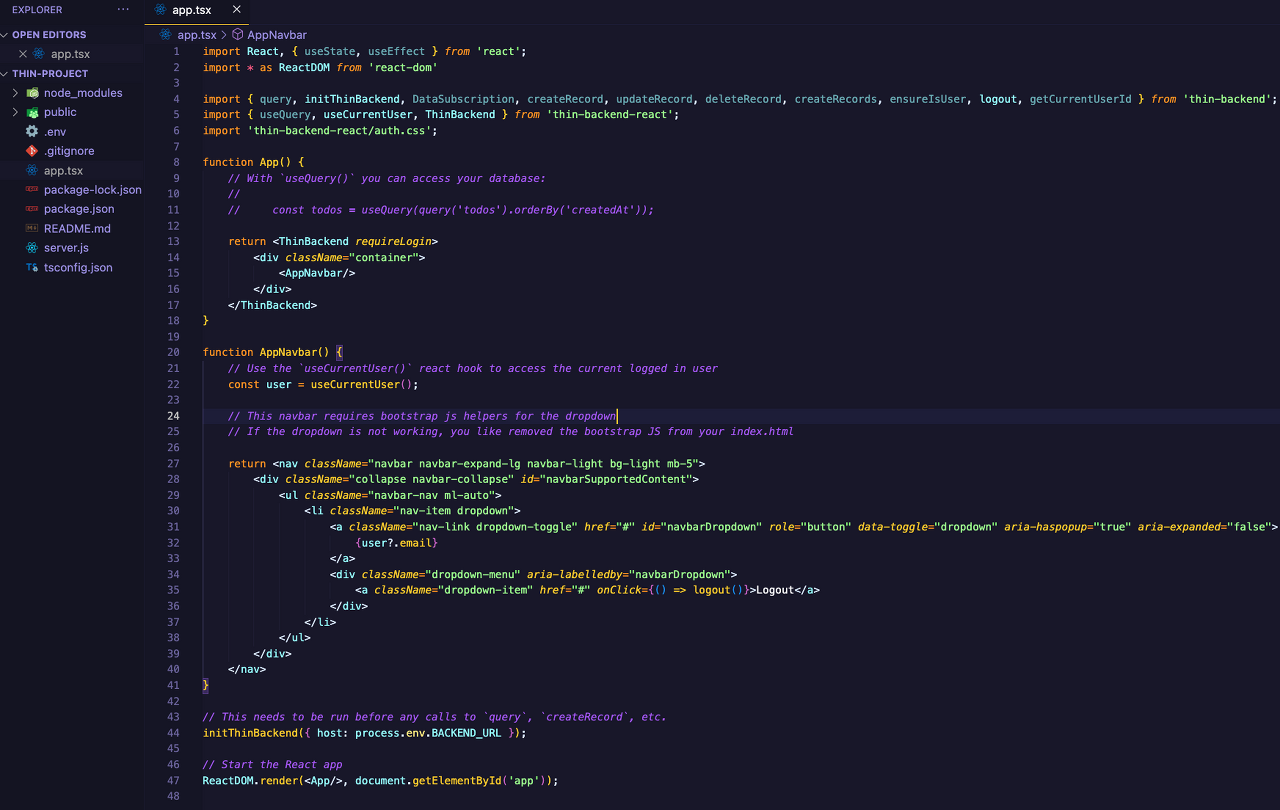
Task: Open server.js file
Action: click(x=66, y=248)
